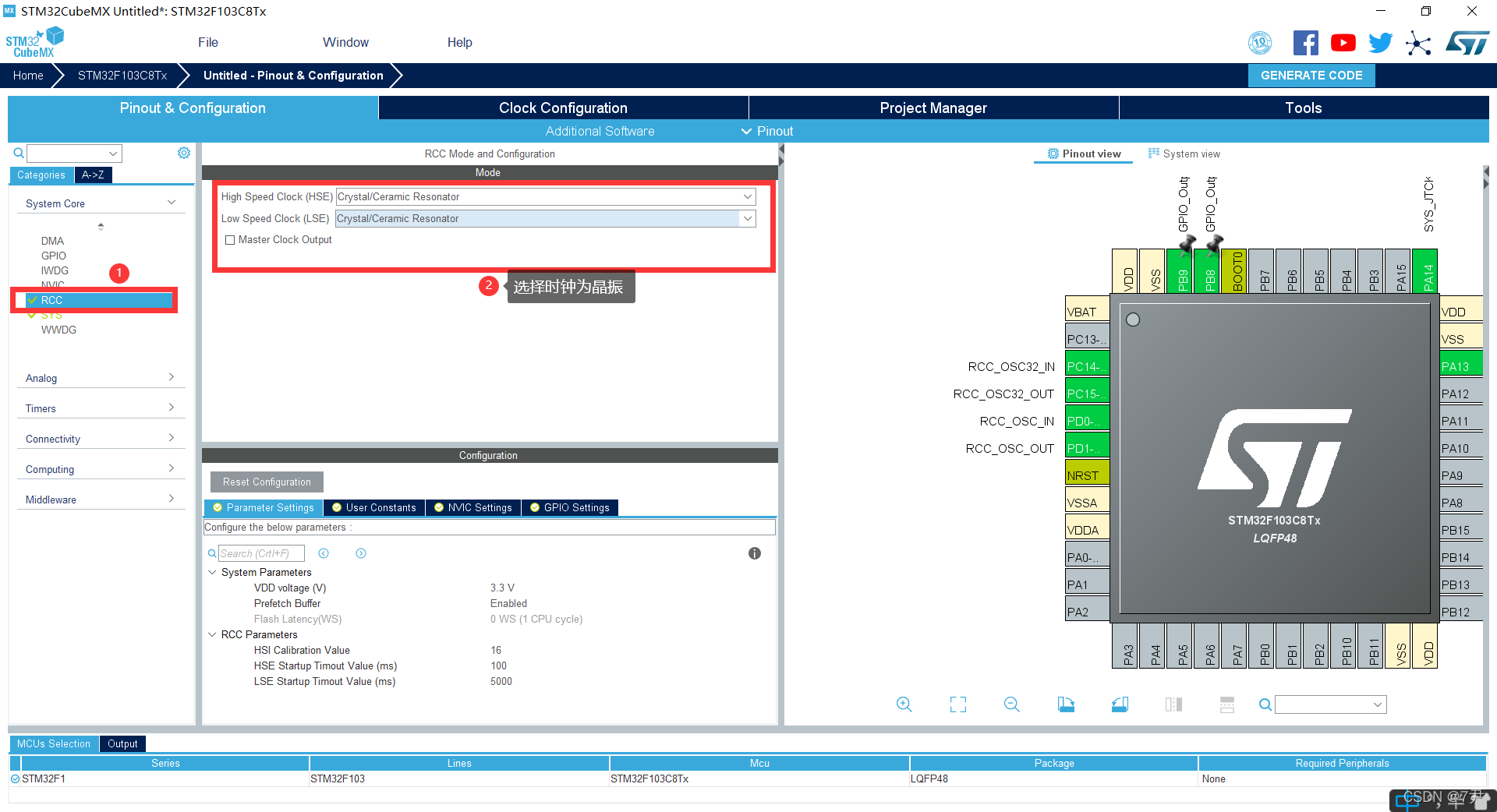Open the Window menu
The height and width of the screenshot is (812, 1497).
click(x=345, y=42)
